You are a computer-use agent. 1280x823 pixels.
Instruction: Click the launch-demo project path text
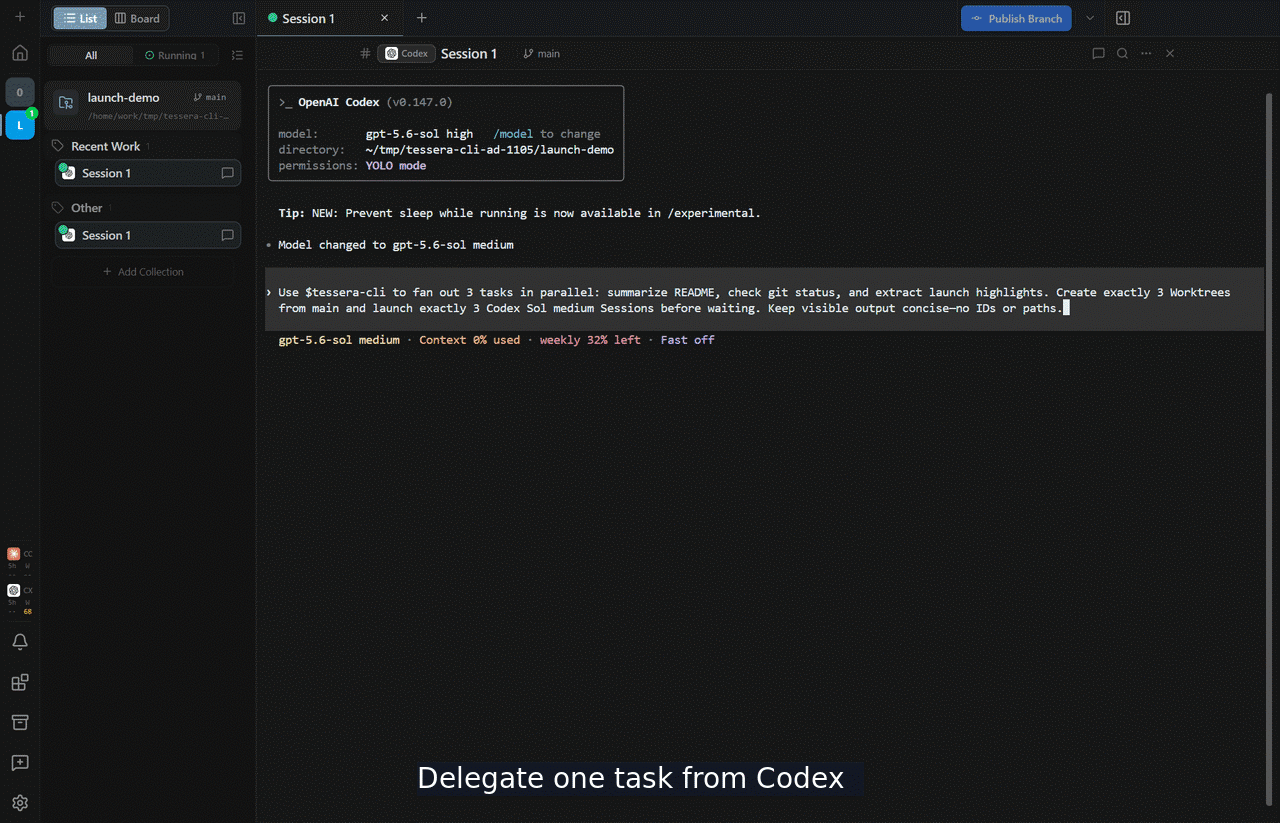tap(158, 116)
